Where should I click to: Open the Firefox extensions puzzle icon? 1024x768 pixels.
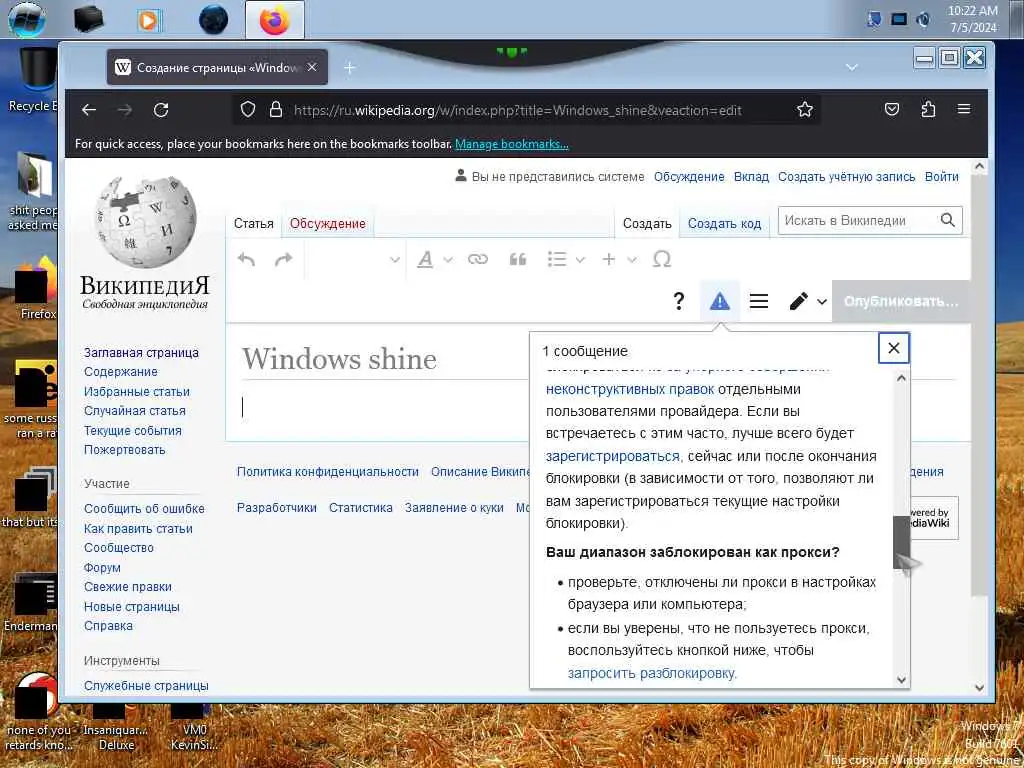tap(928, 109)
